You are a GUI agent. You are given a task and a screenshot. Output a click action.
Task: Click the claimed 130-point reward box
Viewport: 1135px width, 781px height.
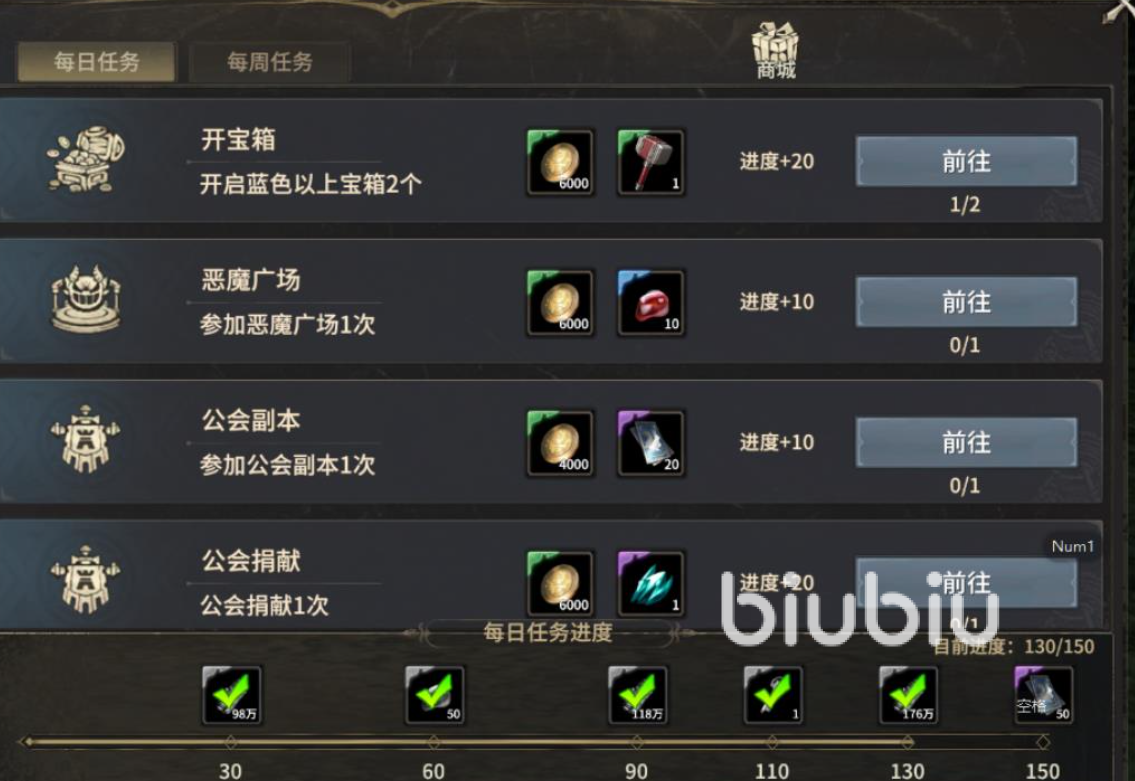click(908, 695)
